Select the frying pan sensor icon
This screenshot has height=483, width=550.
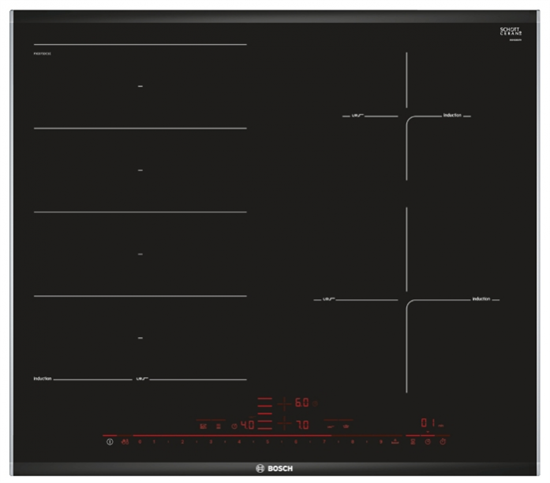(x=330, y=427)
